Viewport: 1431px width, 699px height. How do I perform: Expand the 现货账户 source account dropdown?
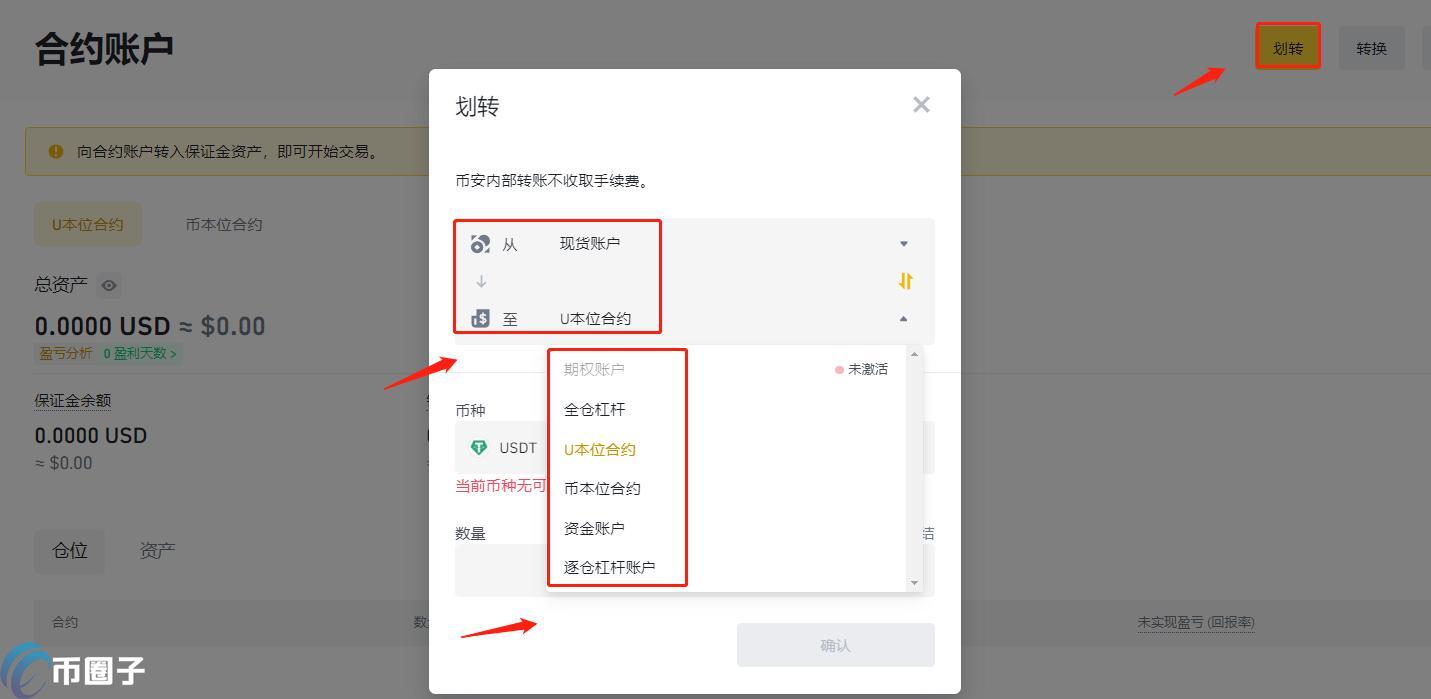pos(903,244)
